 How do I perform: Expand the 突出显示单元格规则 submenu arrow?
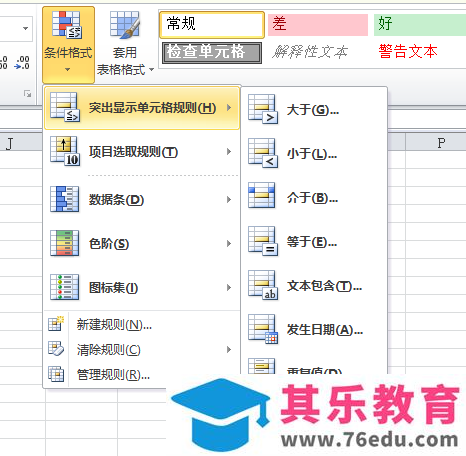point(229,108)
